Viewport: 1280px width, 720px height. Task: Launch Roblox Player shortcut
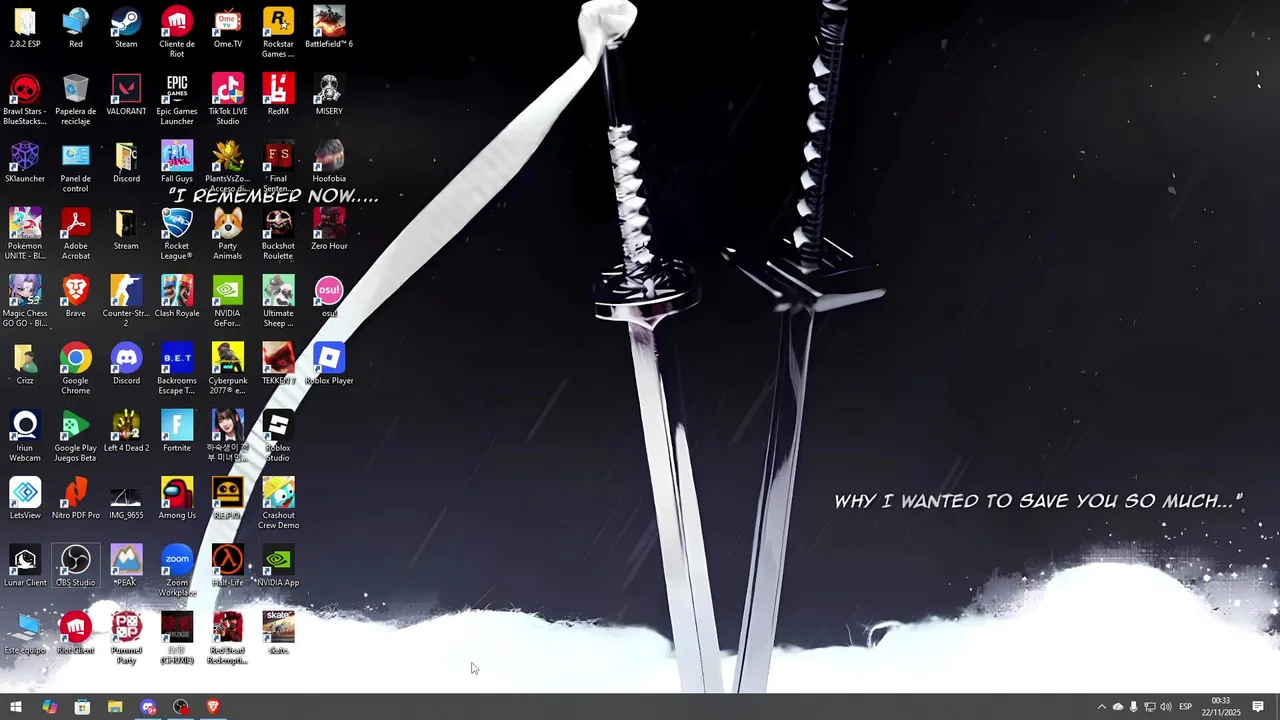click(329, 364)
